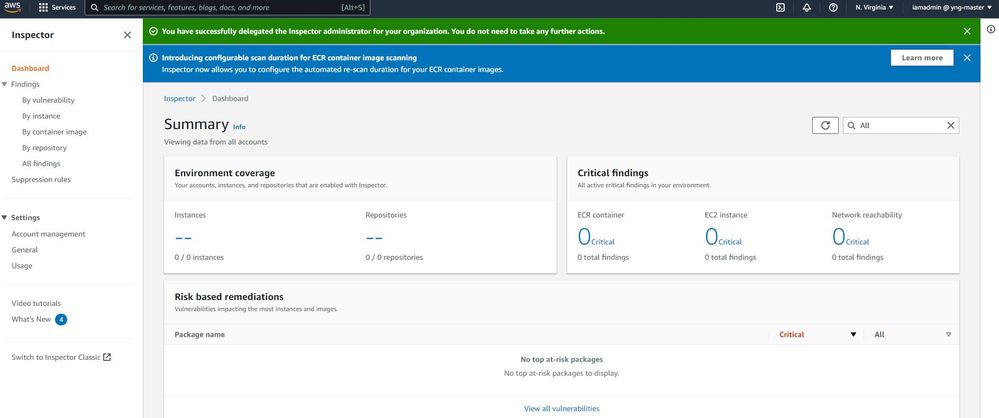
Task: Open findings By container image
Action: 54,132
